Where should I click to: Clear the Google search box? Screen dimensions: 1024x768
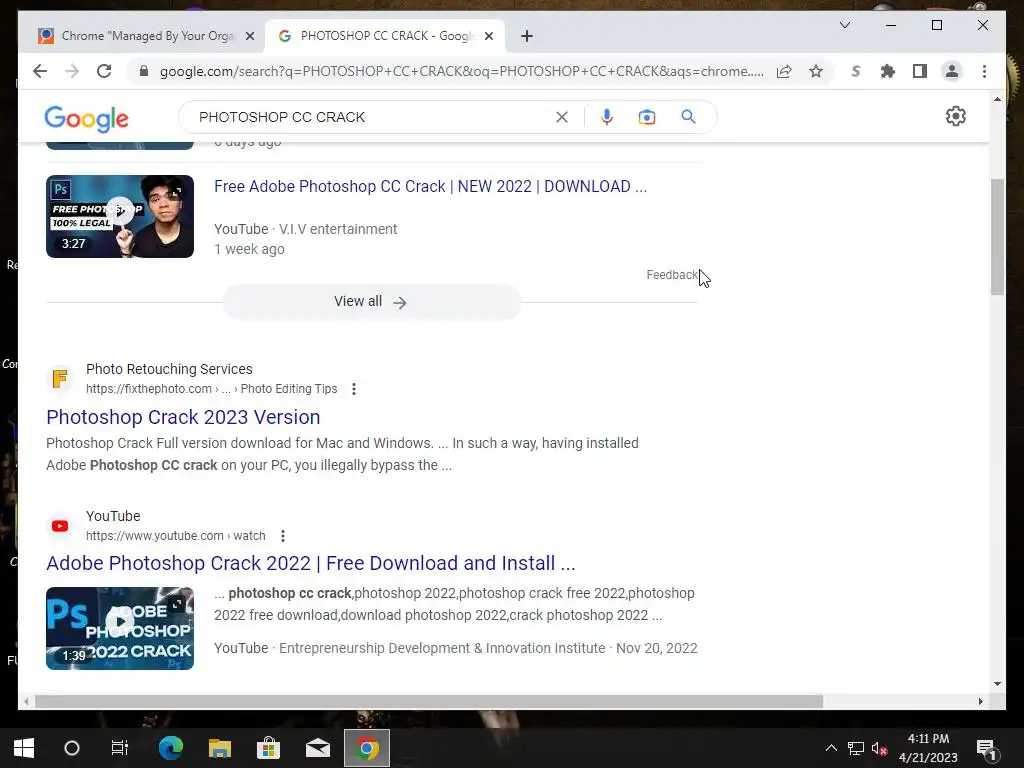click(562, 117)
